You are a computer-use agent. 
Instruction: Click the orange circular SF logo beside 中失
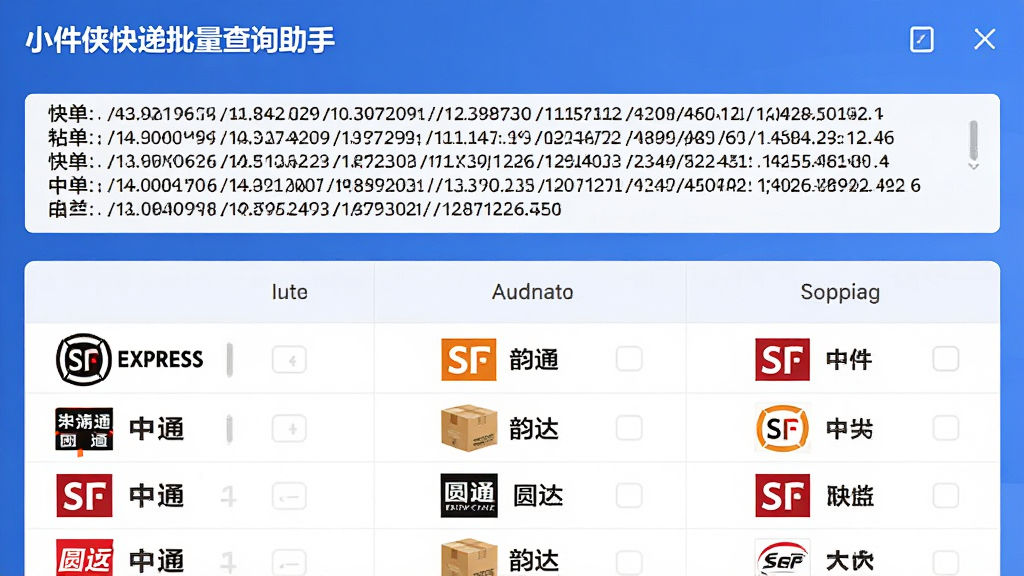point(782,428)
